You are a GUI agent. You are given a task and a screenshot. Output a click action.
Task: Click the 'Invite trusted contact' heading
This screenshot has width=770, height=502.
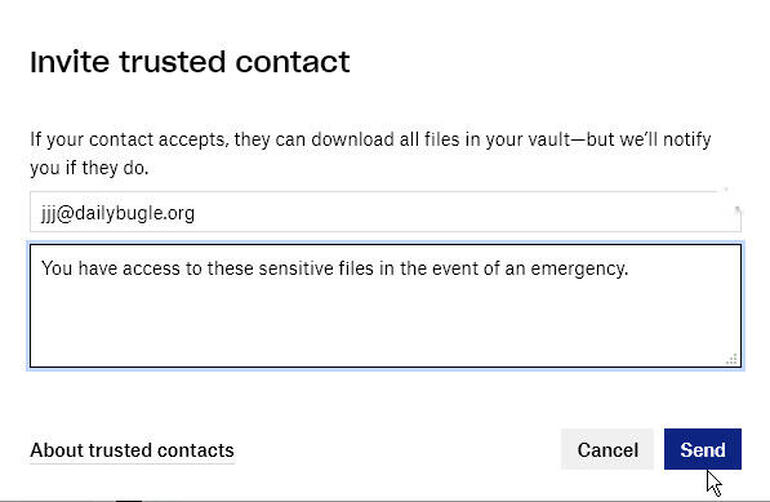click(190, 62)
